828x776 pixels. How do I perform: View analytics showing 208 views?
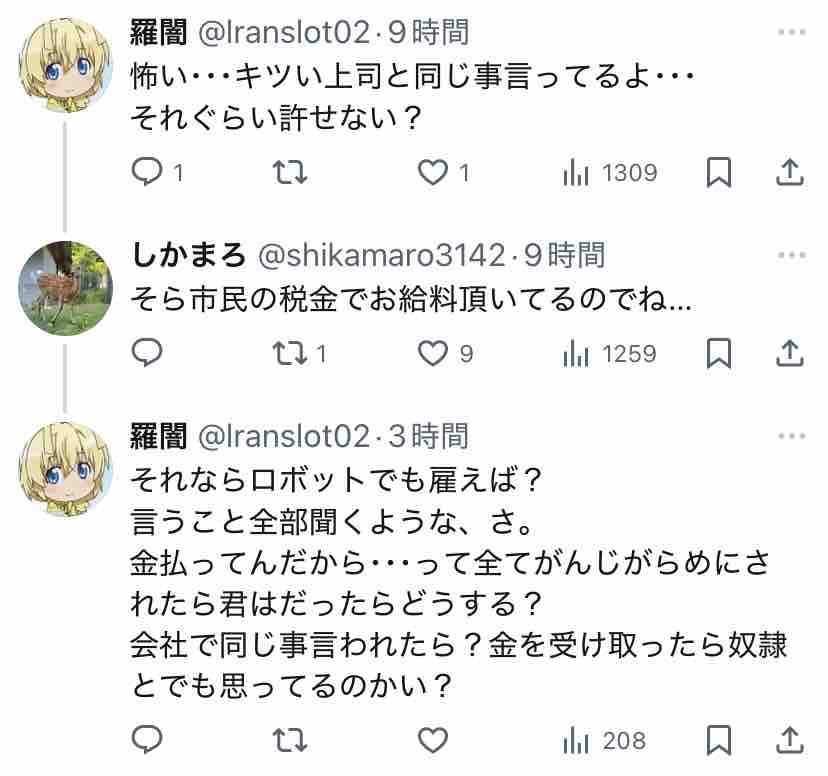point(604,741)
